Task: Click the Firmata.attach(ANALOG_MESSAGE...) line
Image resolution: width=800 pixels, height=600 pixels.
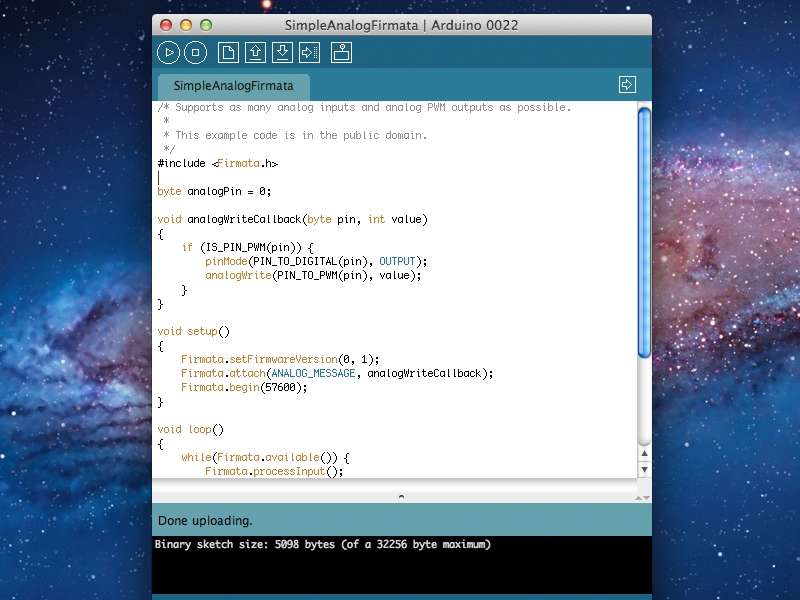Action: pyautogui.click(x=337, y=373)
